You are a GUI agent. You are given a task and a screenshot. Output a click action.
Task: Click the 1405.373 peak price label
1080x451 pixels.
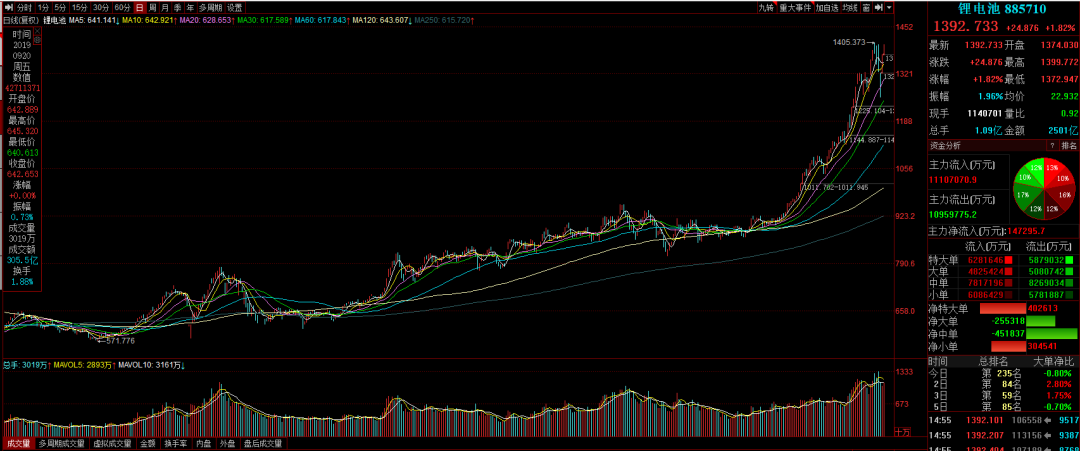[x=850, y=42]
